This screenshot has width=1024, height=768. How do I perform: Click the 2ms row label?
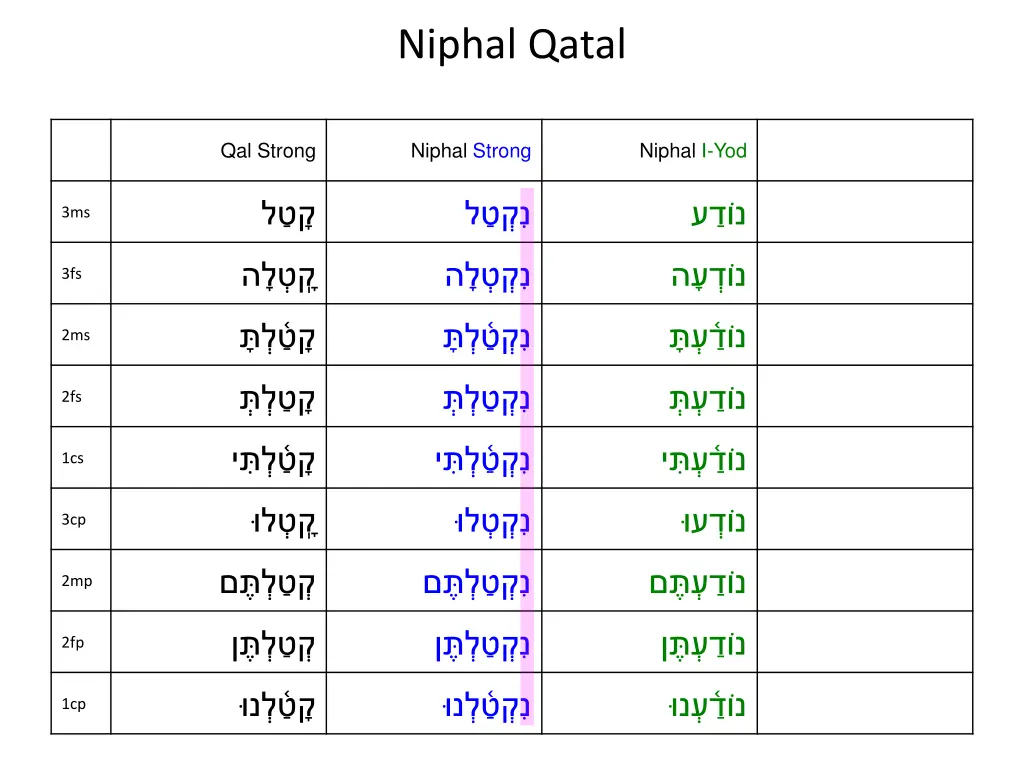pyautogui.click(x=75, y=335)
